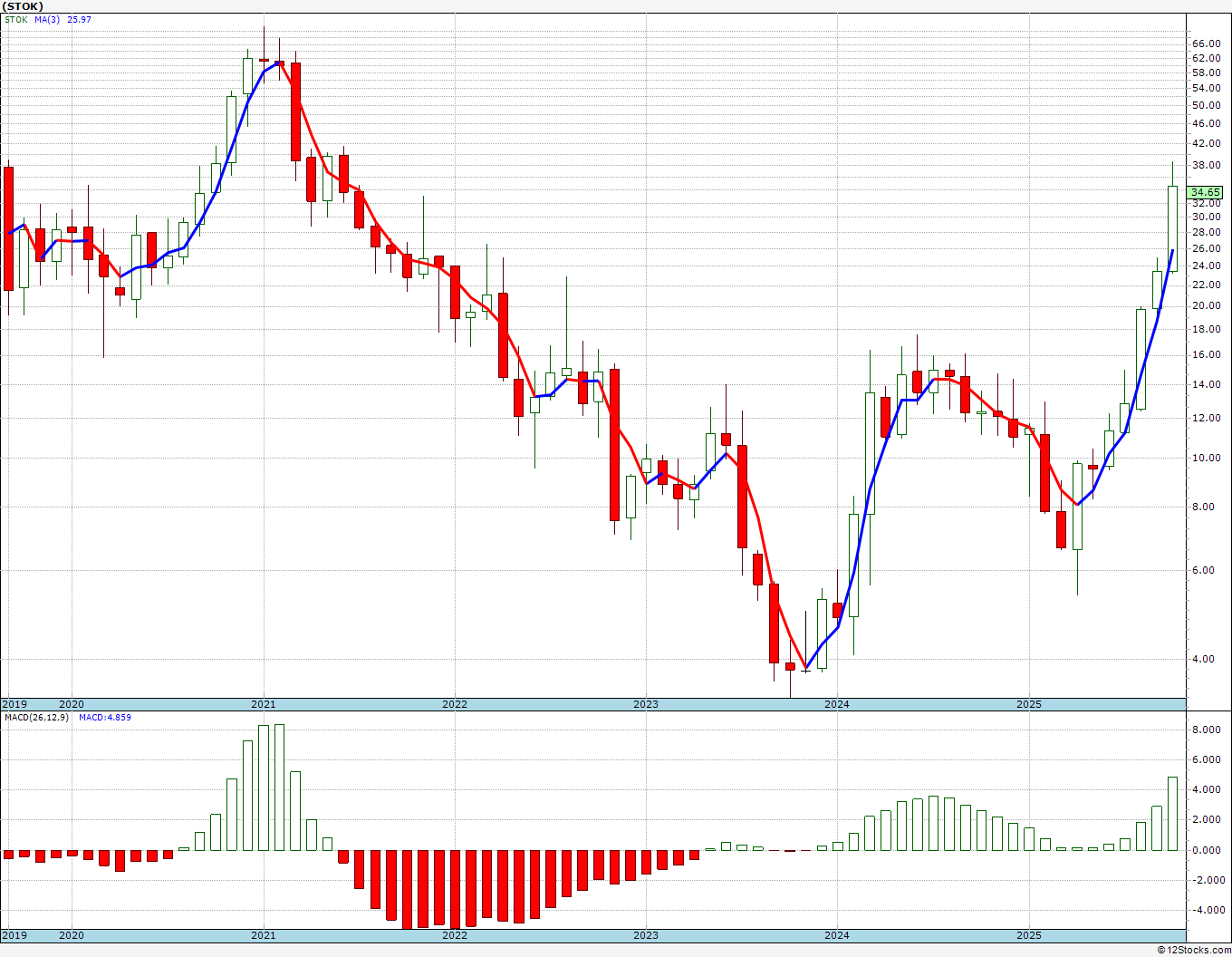Click 2023 on the price chart time axis
Viewport: 1232px width, 957px height.
(x=645, y=704)
